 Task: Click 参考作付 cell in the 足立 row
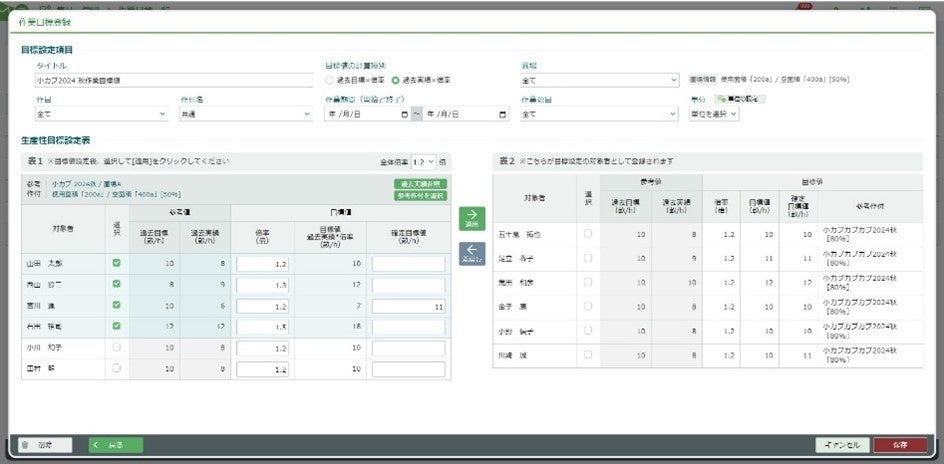(870, 258)
